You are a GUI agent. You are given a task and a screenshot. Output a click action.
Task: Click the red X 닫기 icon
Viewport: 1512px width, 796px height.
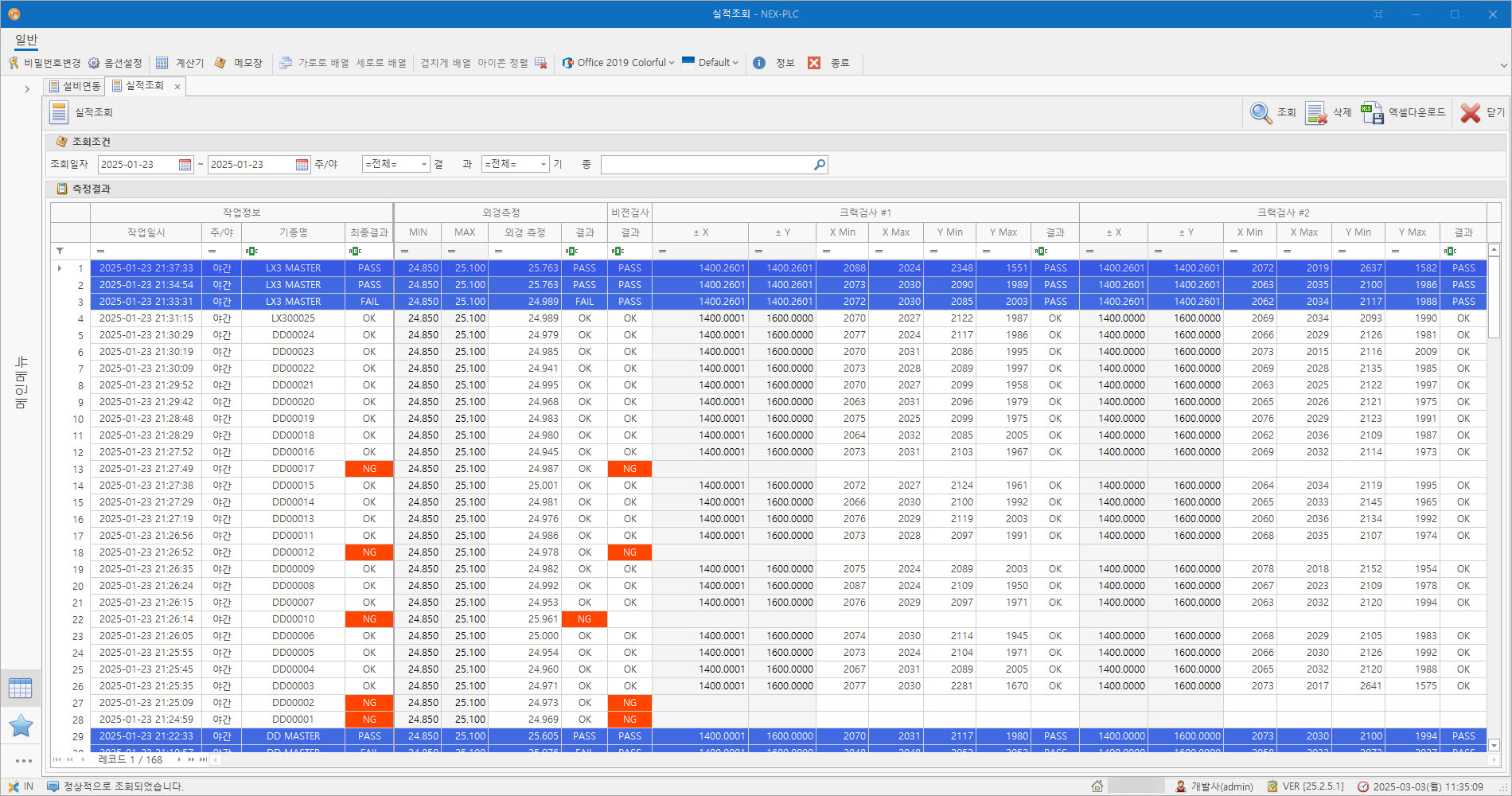(1470, 113)
